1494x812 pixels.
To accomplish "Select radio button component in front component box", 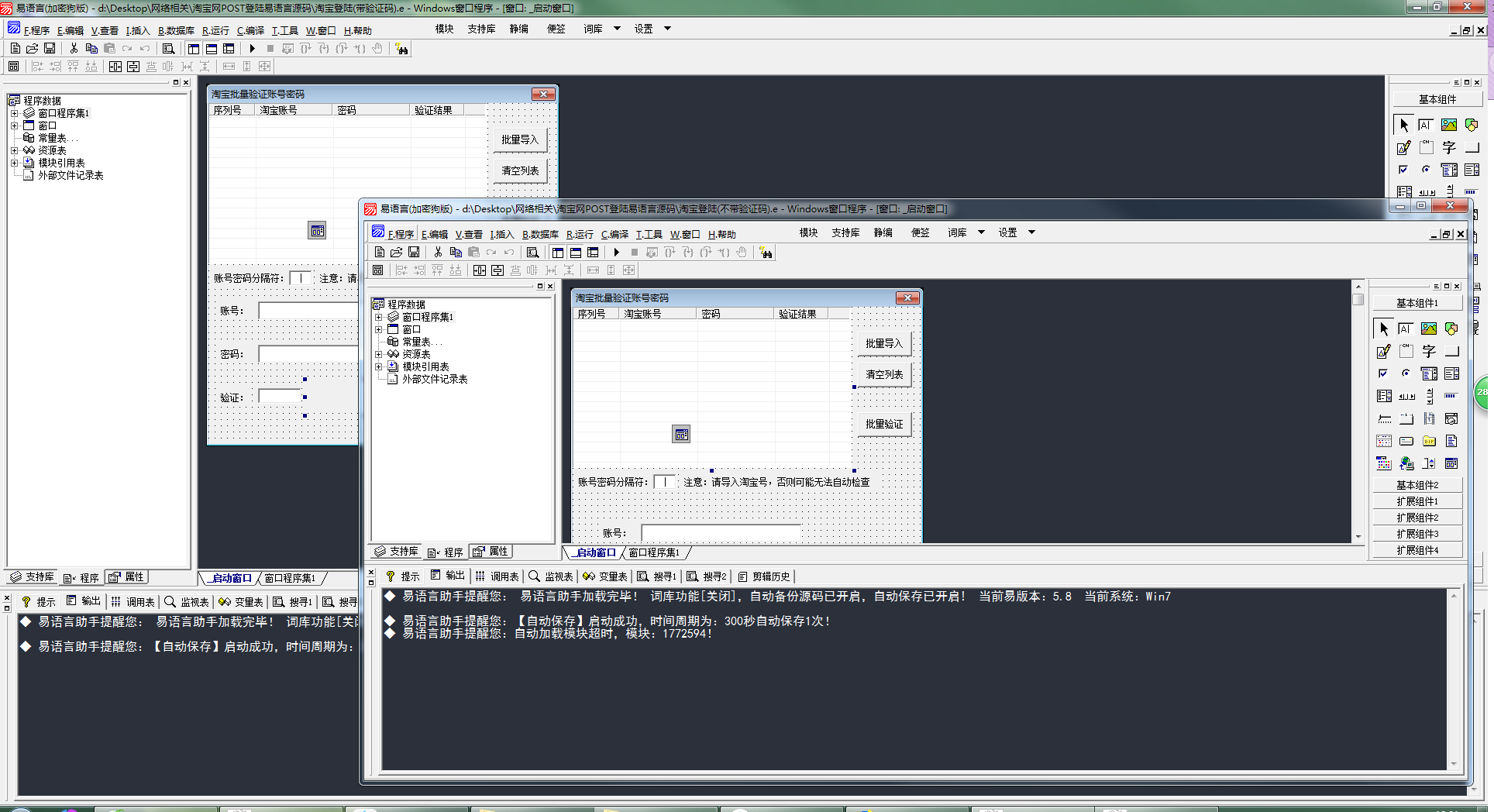I will click(1406, 374).
